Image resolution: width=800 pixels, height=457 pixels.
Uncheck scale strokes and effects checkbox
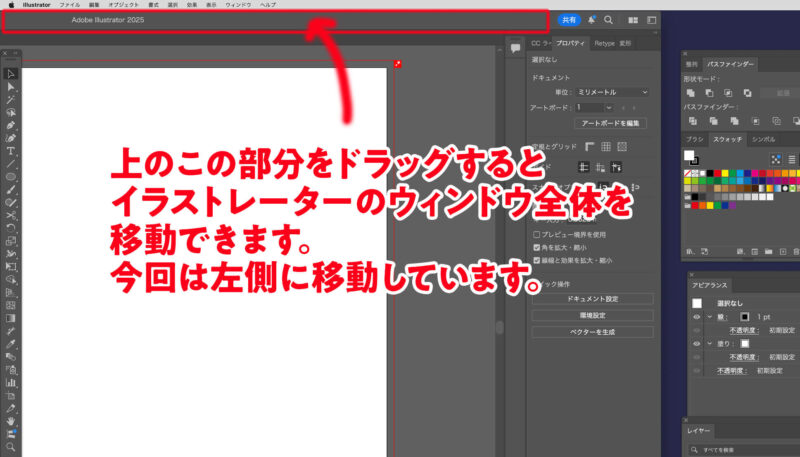(536, 260)
